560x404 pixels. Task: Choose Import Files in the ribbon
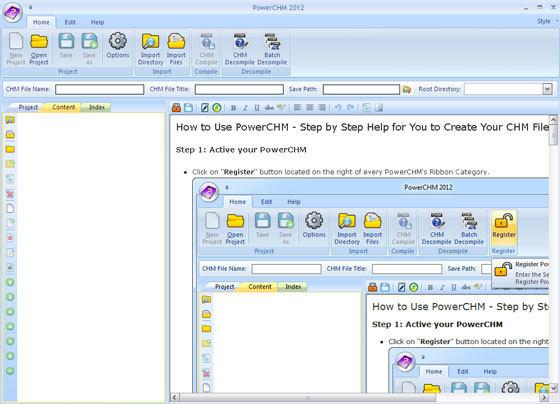tap(176, 49)
